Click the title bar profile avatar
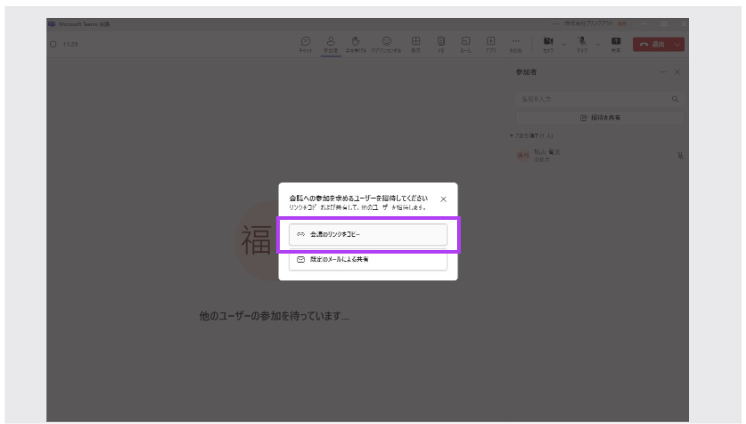This screenshot has height=424, width=746. pyautogui.click(x=622, y=24)
